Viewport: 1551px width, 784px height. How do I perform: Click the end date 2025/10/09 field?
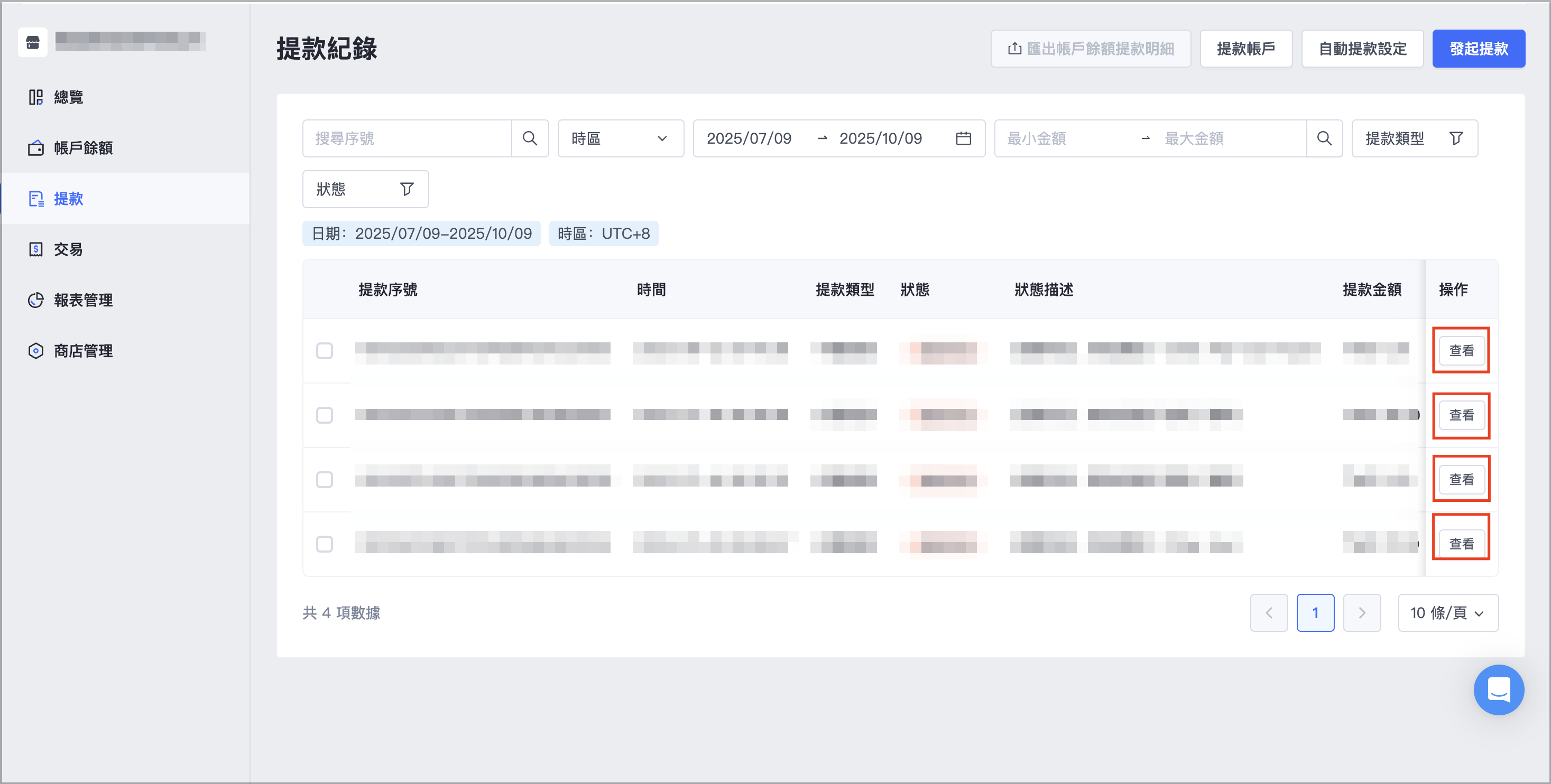click(x=881, y=138)
